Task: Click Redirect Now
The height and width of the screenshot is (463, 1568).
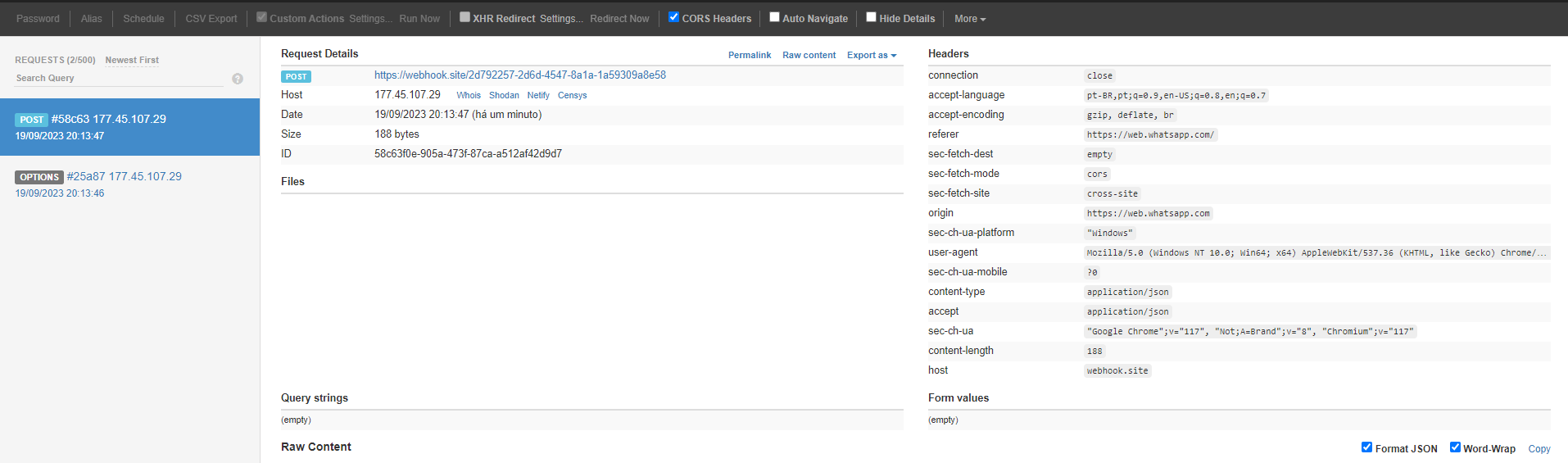Action: click(619, 19)
